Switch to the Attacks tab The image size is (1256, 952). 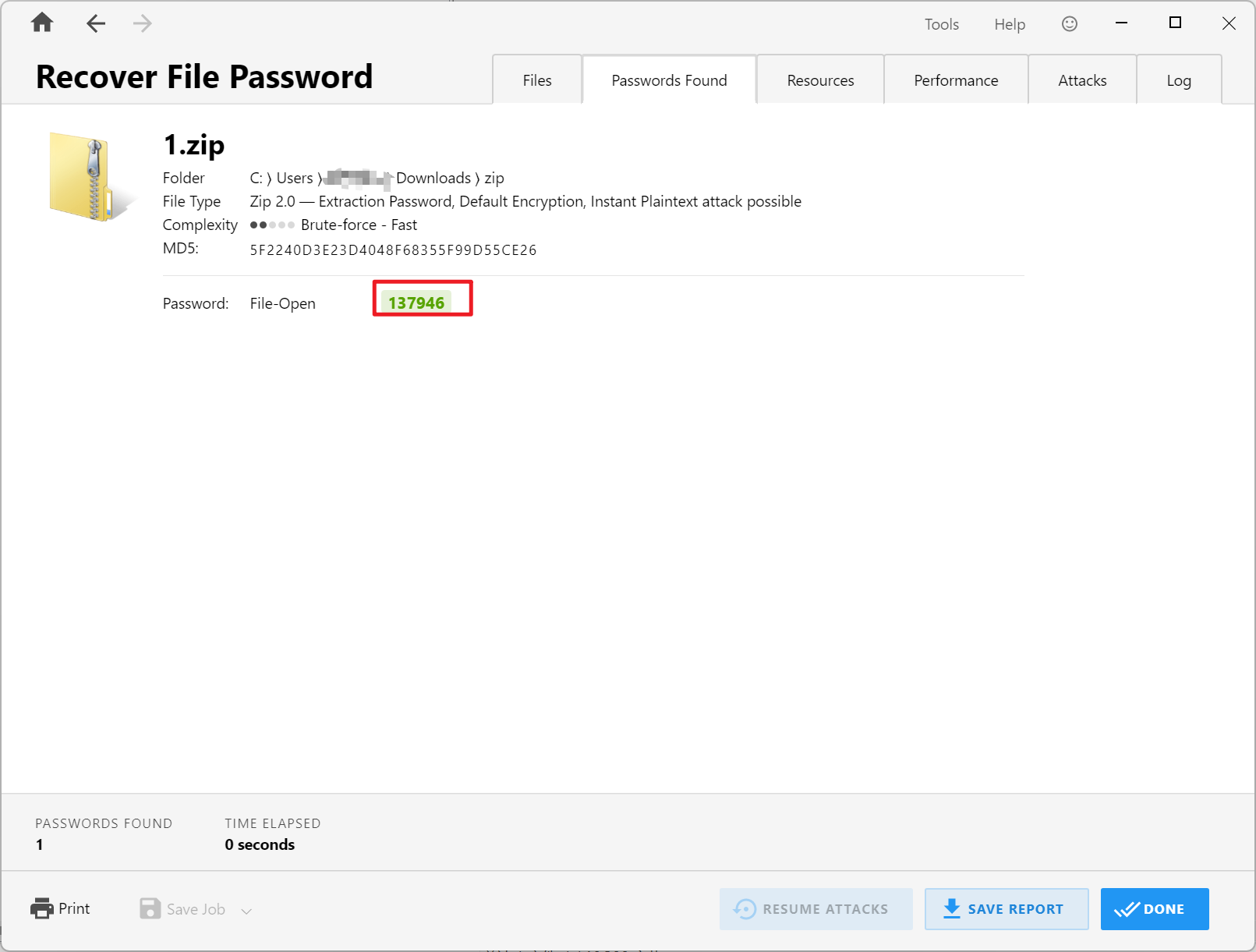(1082, 80)
